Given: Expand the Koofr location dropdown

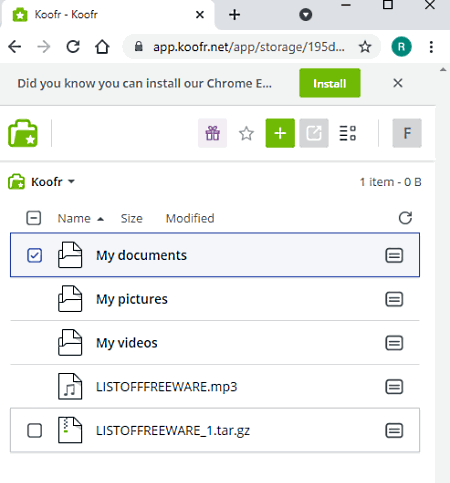Looking at the screenshot, I should pos(71,182).
